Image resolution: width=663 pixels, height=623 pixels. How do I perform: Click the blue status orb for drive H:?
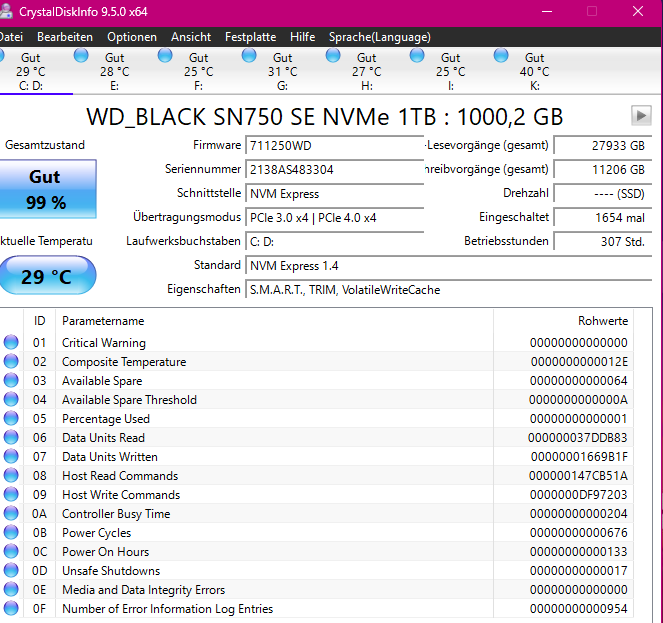[x=333, y=55]
